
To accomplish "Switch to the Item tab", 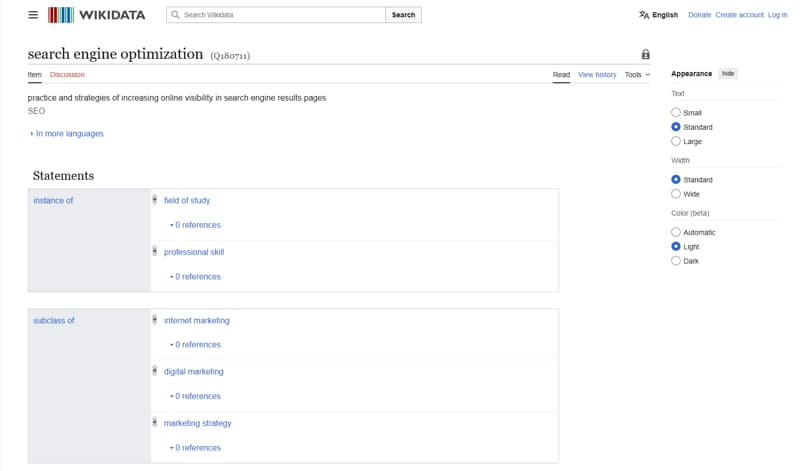I will [x=35, y=75].
